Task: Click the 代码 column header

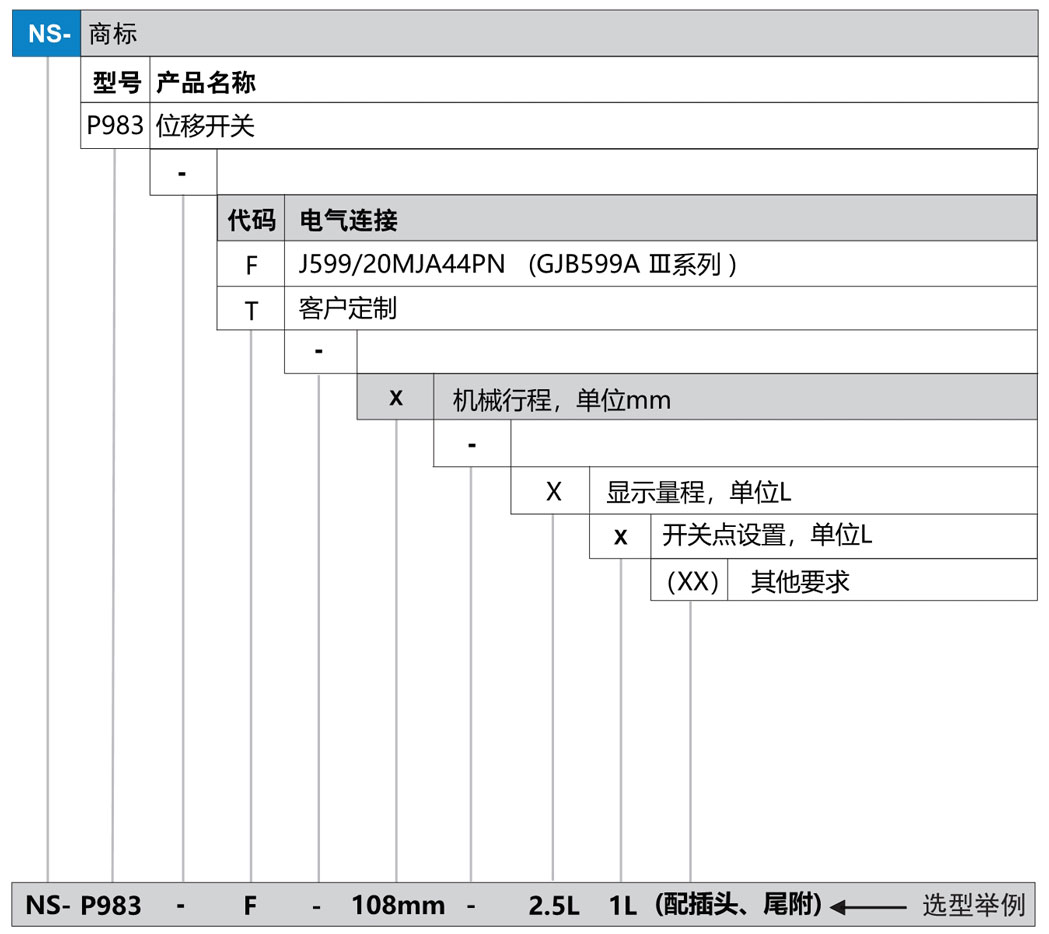Action: tap(251, 219)
